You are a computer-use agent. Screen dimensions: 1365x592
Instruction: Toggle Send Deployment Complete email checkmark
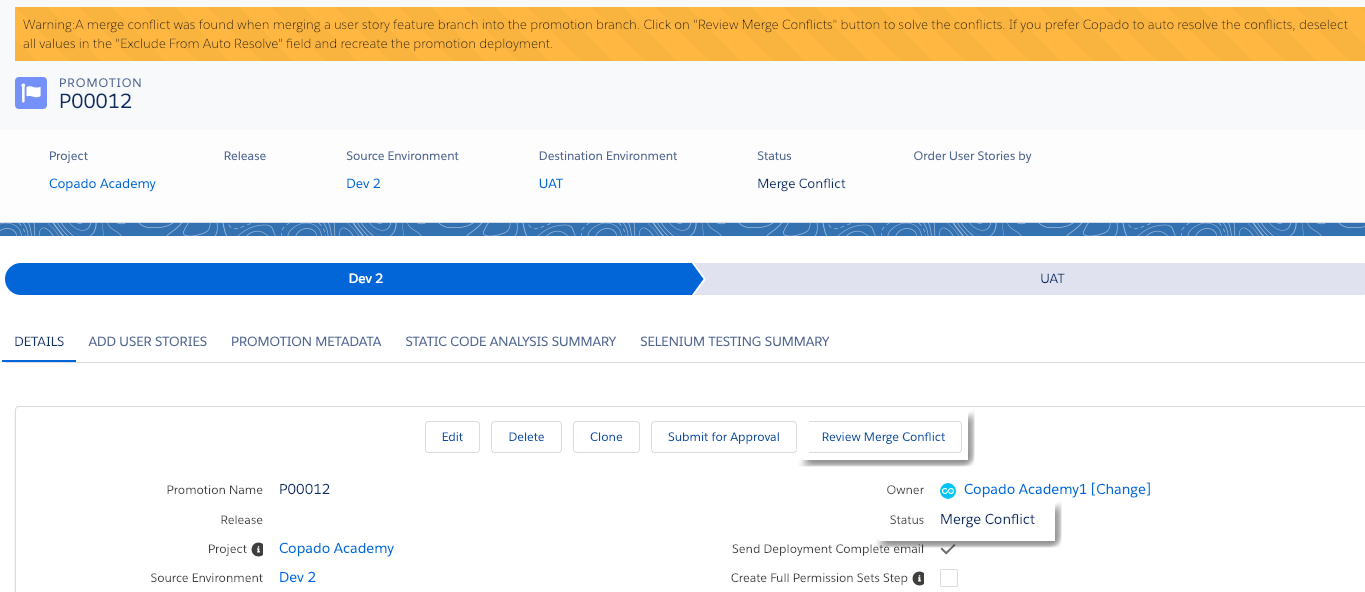tap(948, 548)
